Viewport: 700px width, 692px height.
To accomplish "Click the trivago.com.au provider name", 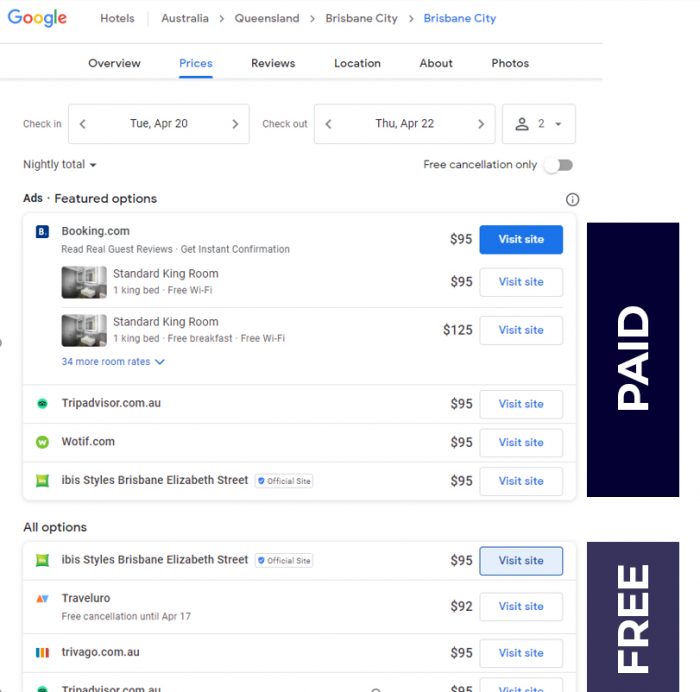I will pos(100,652).
